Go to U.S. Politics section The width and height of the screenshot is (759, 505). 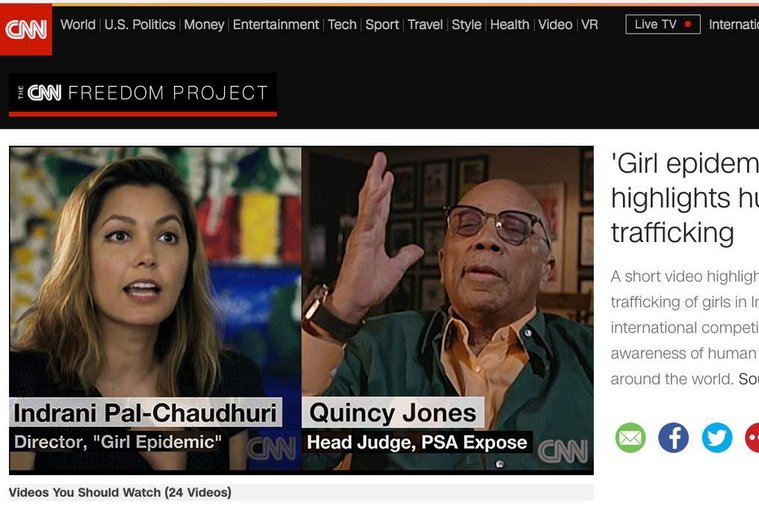tap(140, 24)
